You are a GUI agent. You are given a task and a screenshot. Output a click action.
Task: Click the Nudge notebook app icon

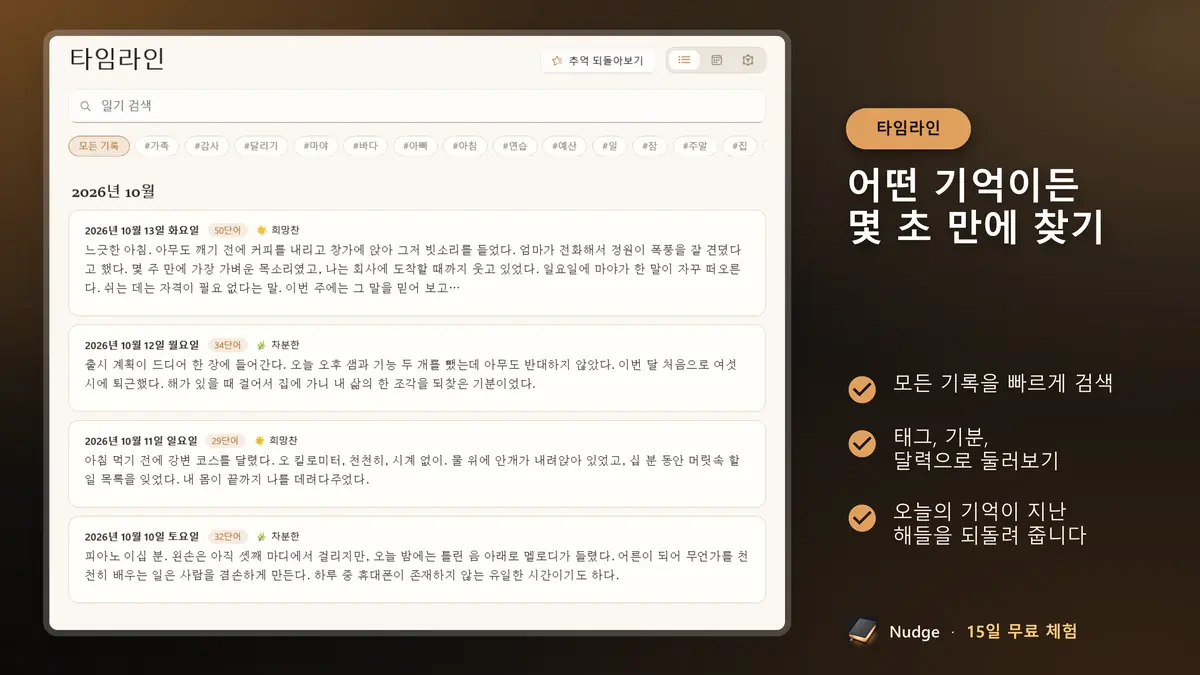tap(862, 631)
